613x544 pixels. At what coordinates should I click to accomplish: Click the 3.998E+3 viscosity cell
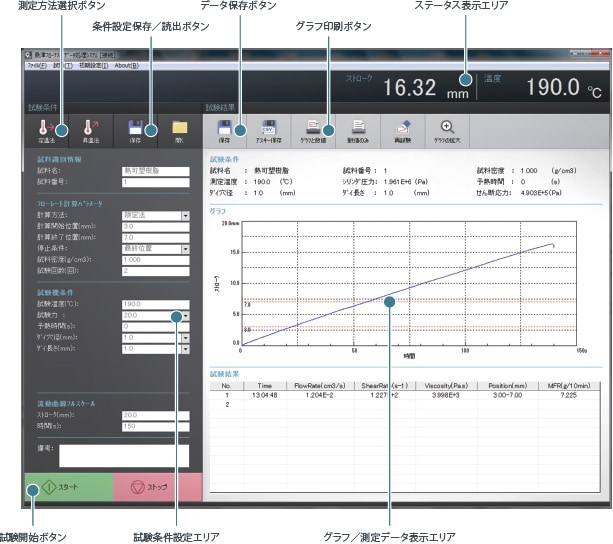pyautogui.click(x=446, y=395)
